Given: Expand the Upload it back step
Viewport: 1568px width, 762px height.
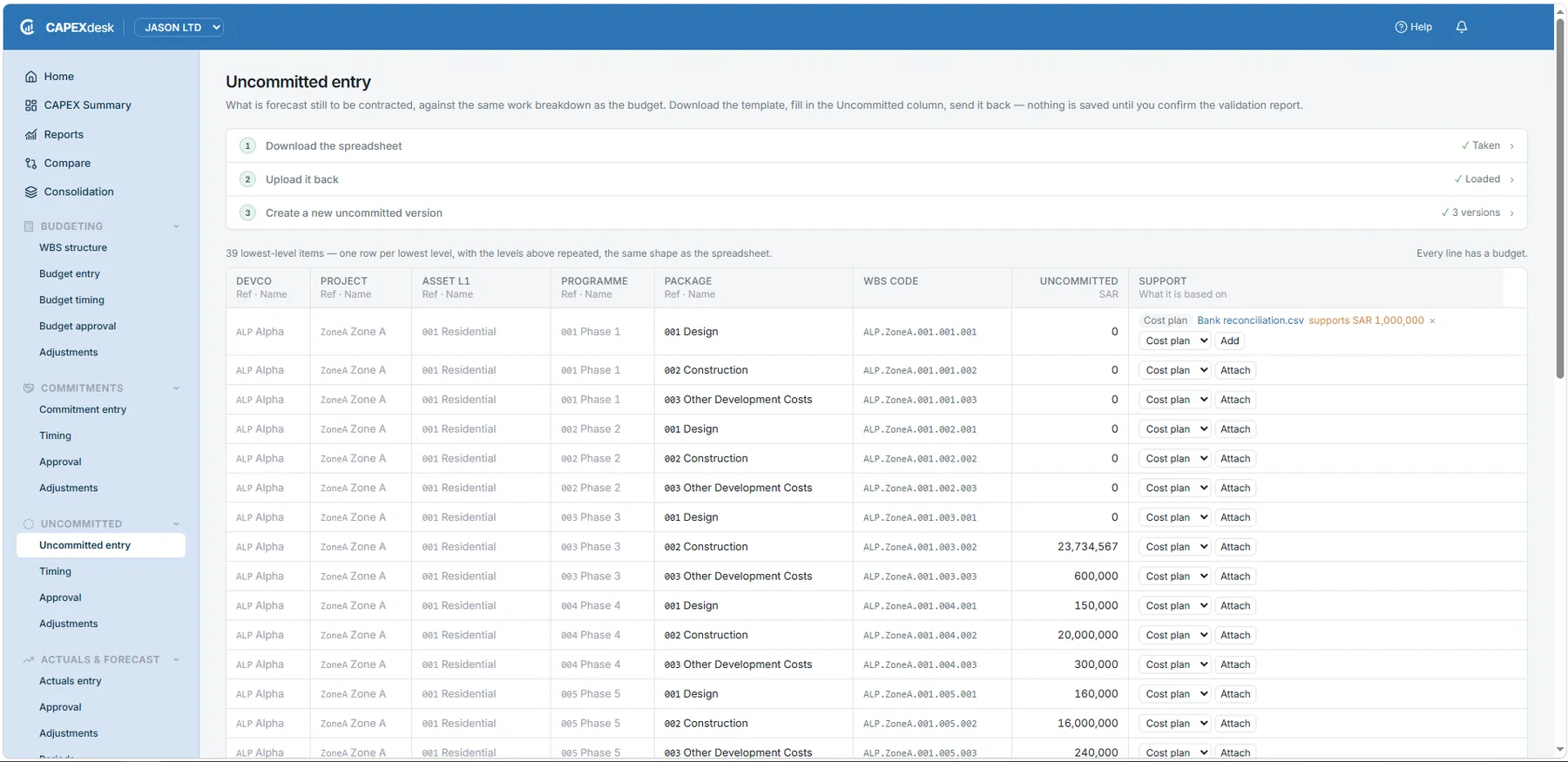Looking at the screenshot, I should pyautogui.click(x=876, y=179).
